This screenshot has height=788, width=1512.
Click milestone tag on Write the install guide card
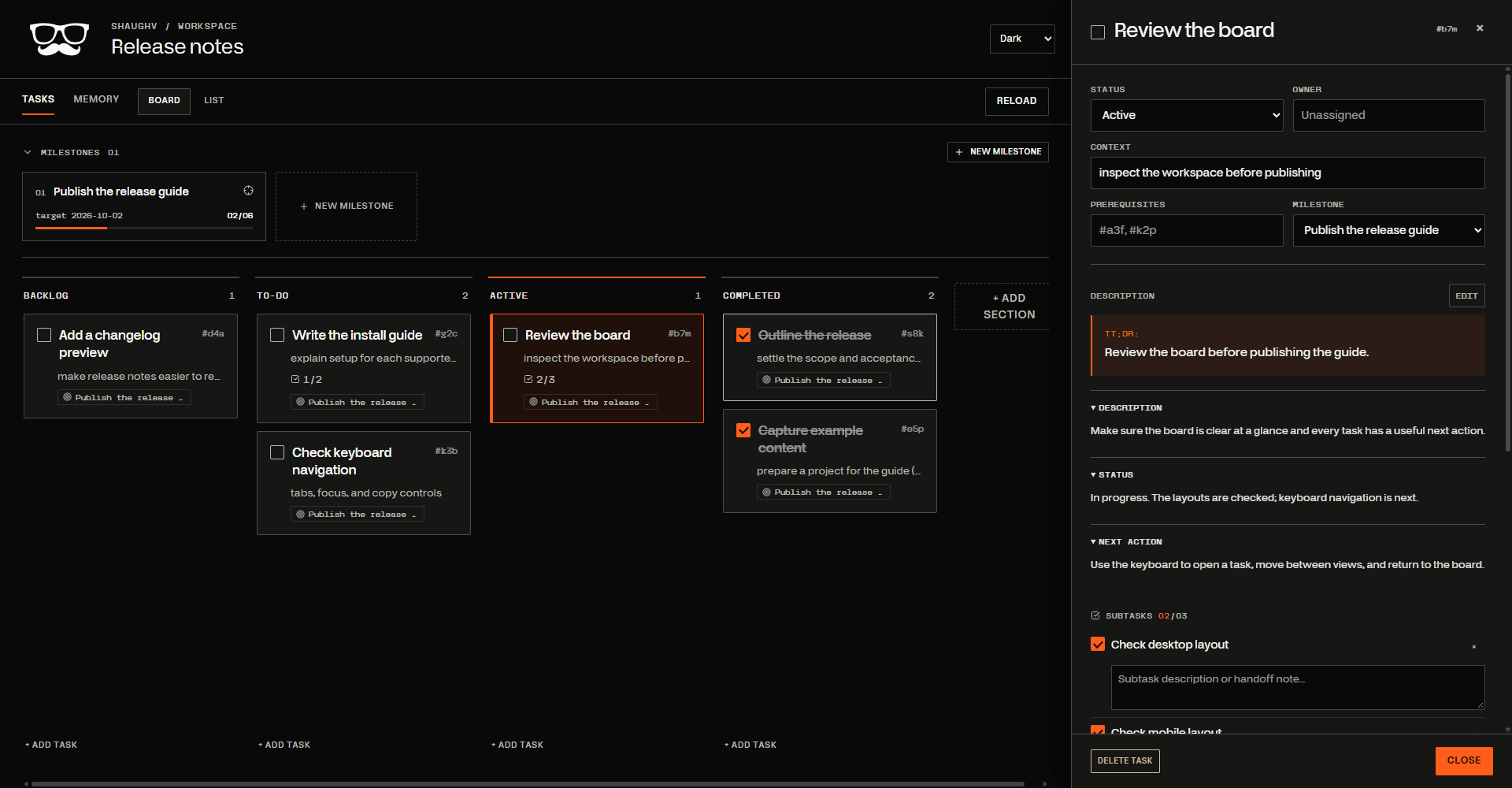tap(358, 402)
